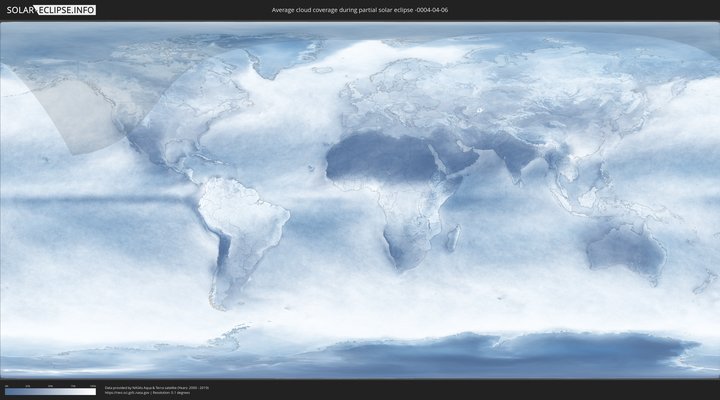
Task: Click the 0% label on the legend scale
Action: 6,386
